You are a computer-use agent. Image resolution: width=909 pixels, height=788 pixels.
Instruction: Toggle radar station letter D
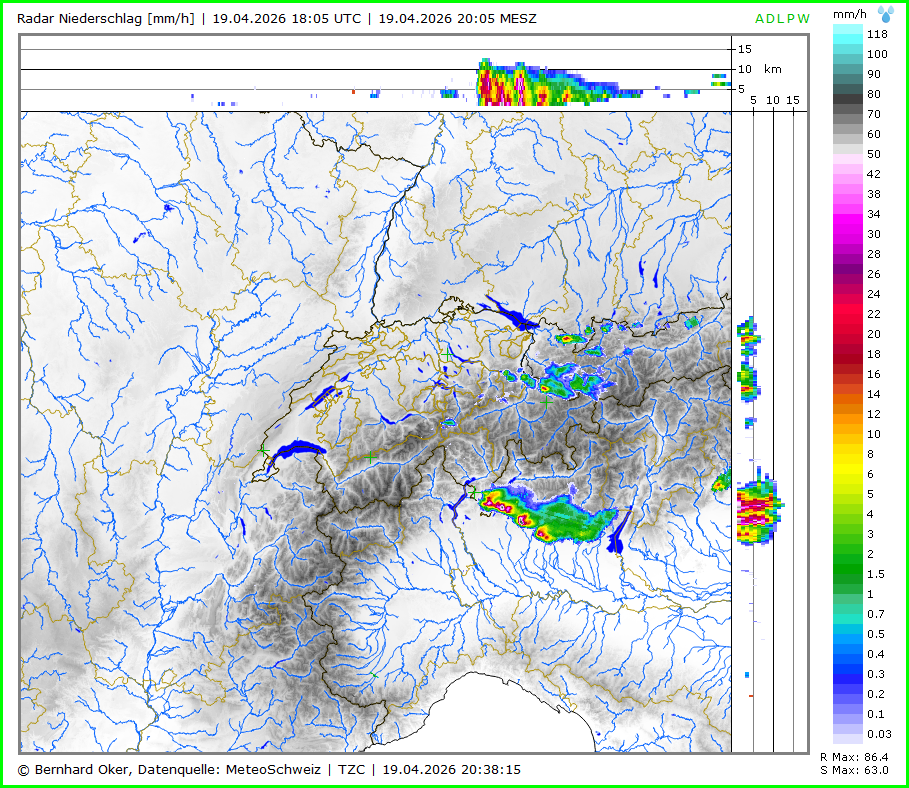point(771,19)
